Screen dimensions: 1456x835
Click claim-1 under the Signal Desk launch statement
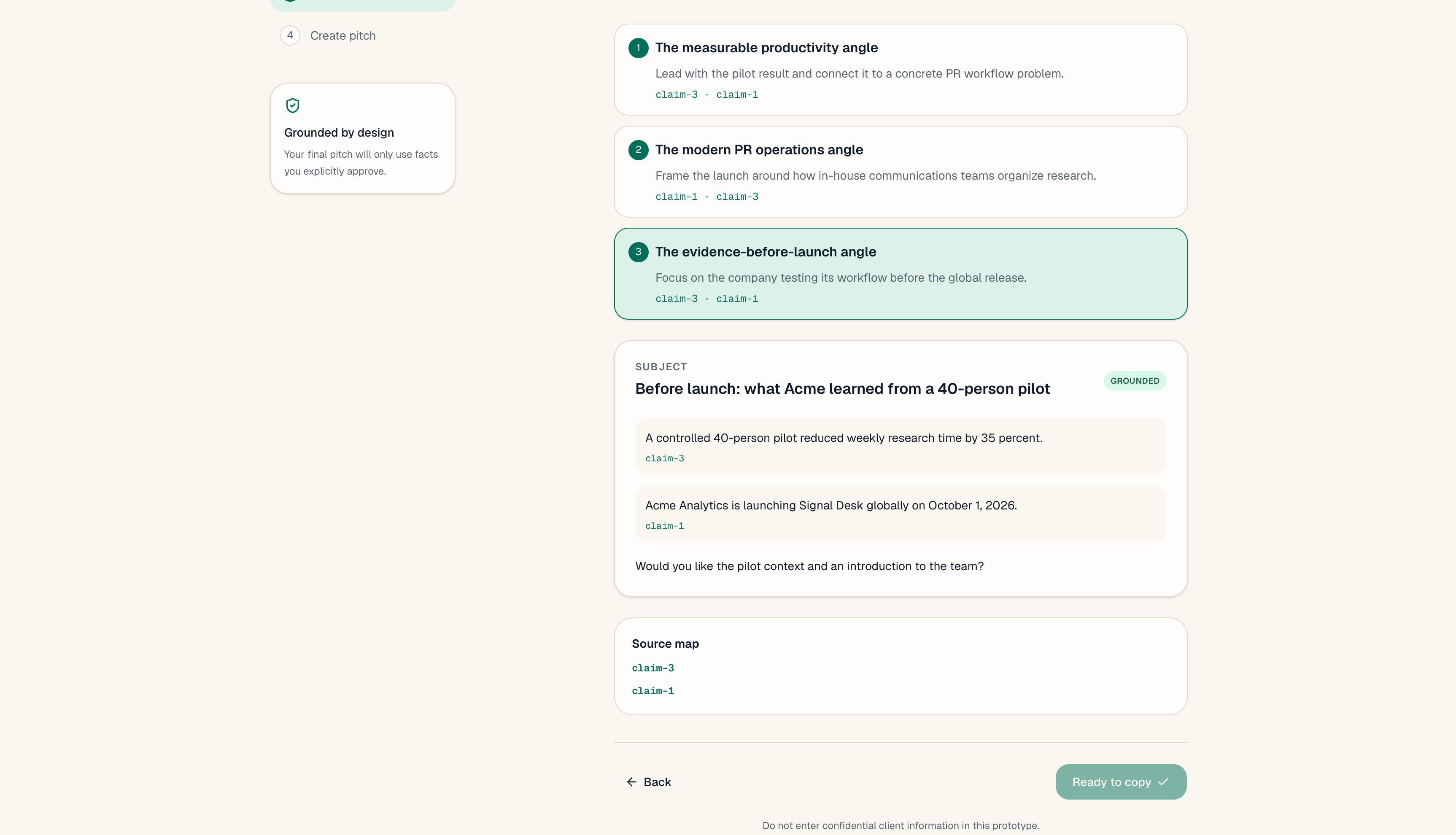click(664, 526)
